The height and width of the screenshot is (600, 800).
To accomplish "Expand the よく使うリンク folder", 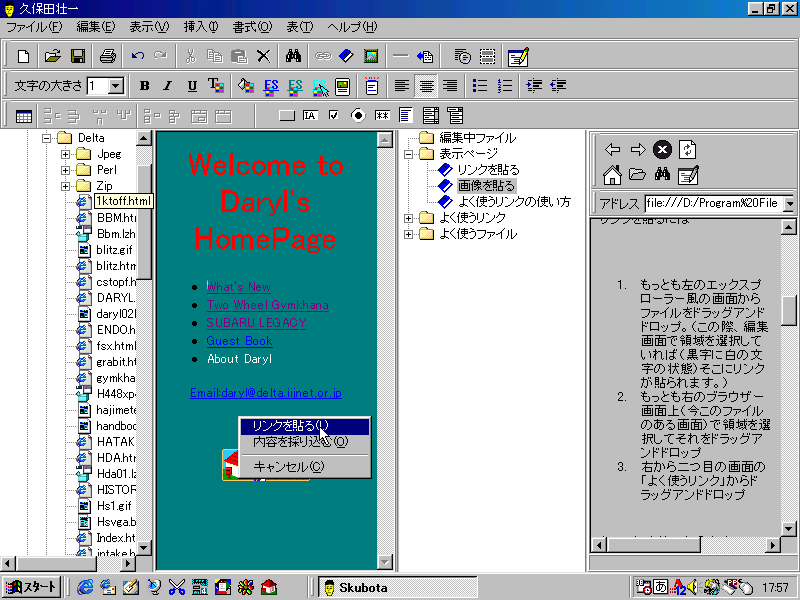I will (x=408, y=218).
